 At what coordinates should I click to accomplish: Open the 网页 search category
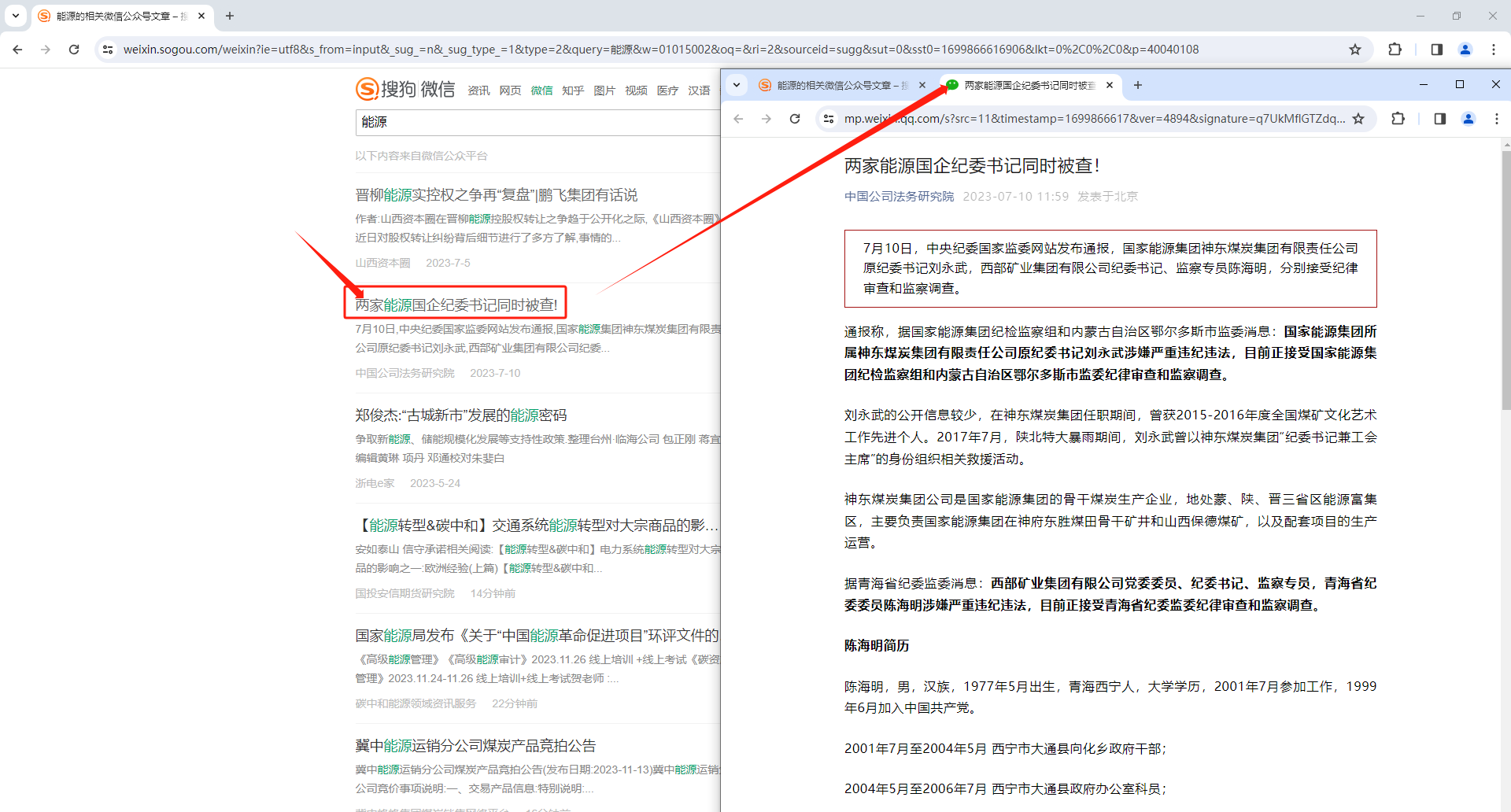[510, 90]
